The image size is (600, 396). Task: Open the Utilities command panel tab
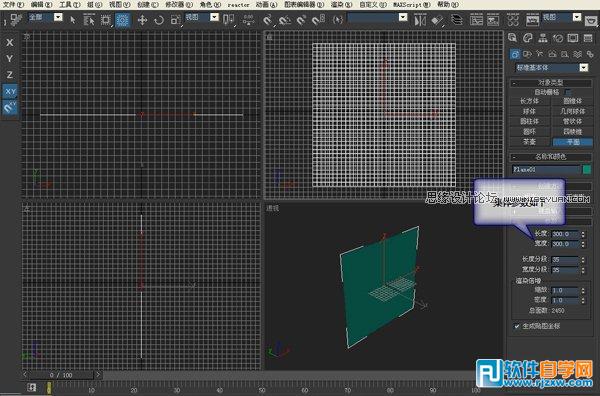(x=588, y=38)
